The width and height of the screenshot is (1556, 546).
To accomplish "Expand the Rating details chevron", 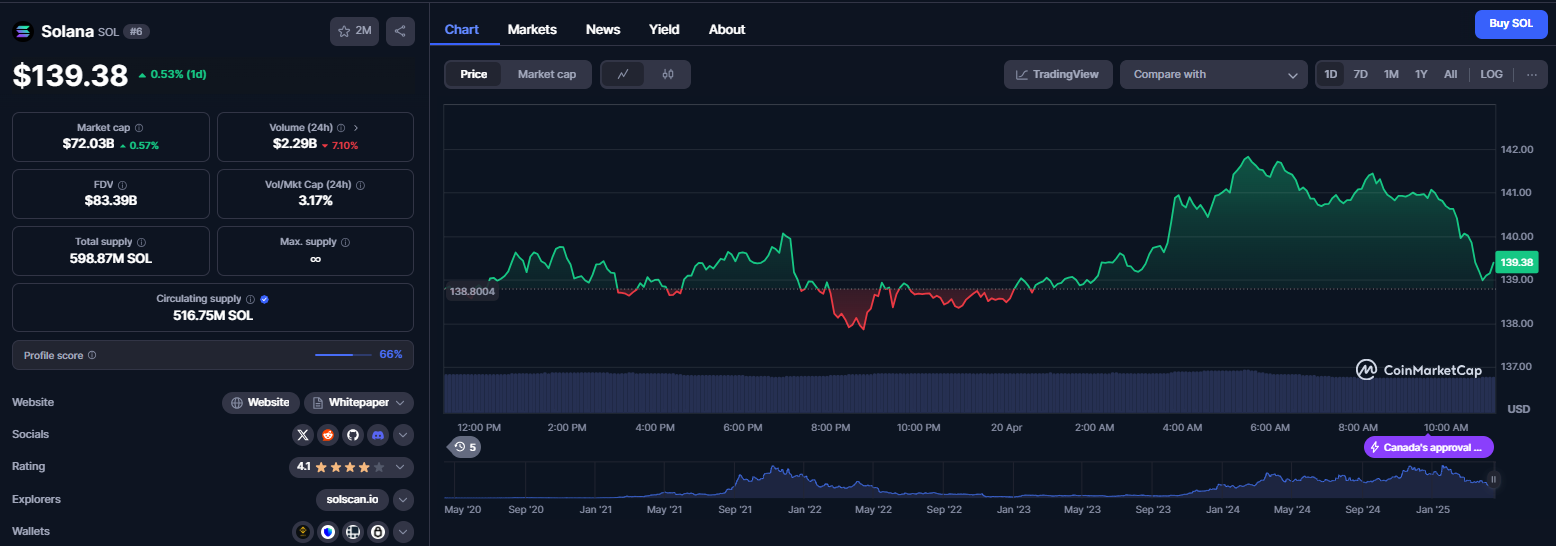I will (x=402, y=467).
